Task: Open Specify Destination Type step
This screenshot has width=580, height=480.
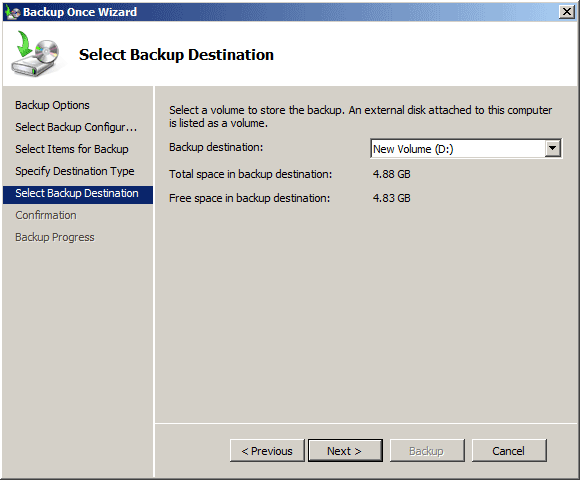Action: (75, 171)
